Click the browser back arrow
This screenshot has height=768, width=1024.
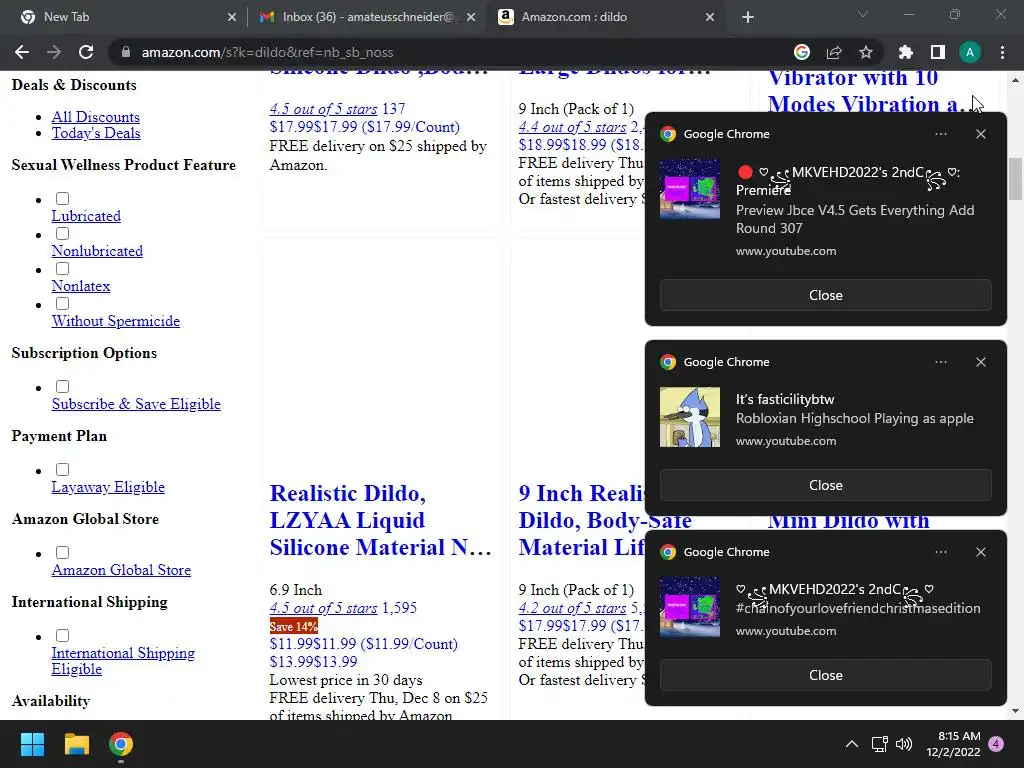[22, 52]
